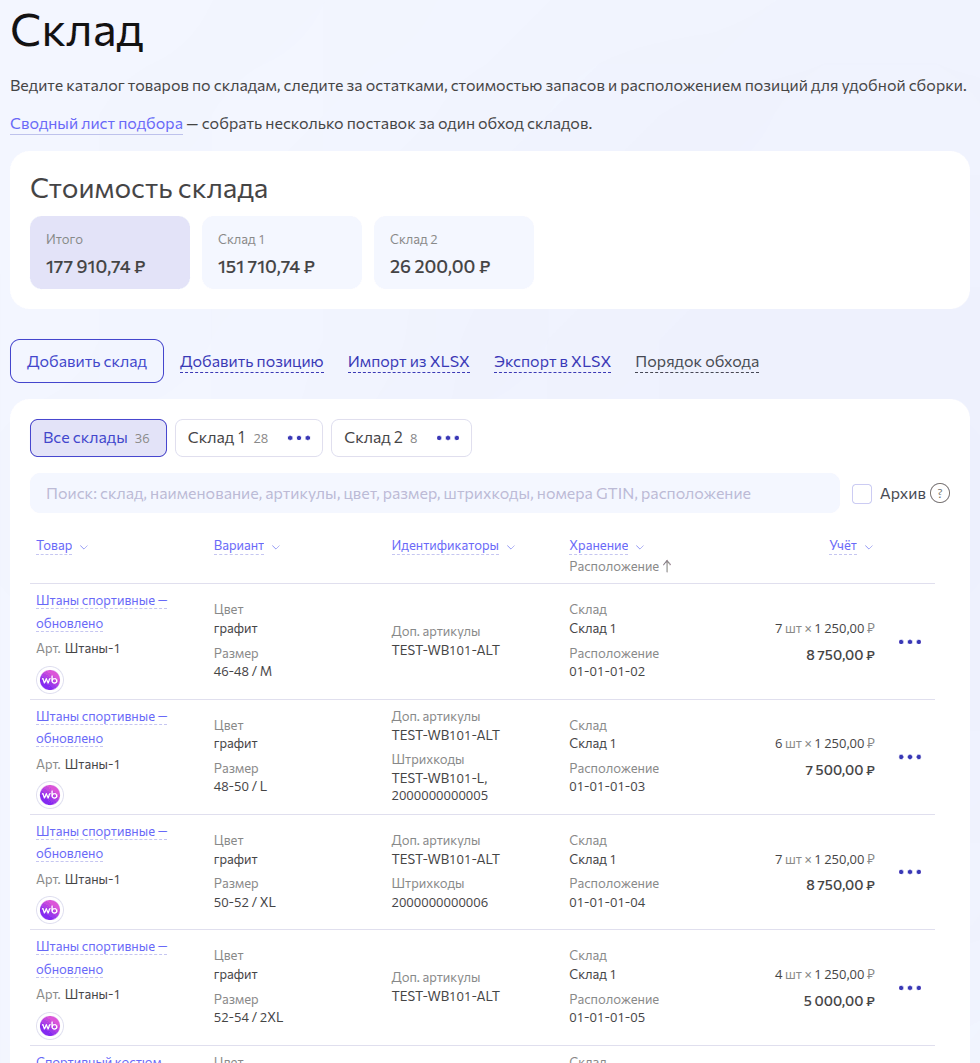
Task: Select the Итого cost card
Action: click(x=110, y=253)
